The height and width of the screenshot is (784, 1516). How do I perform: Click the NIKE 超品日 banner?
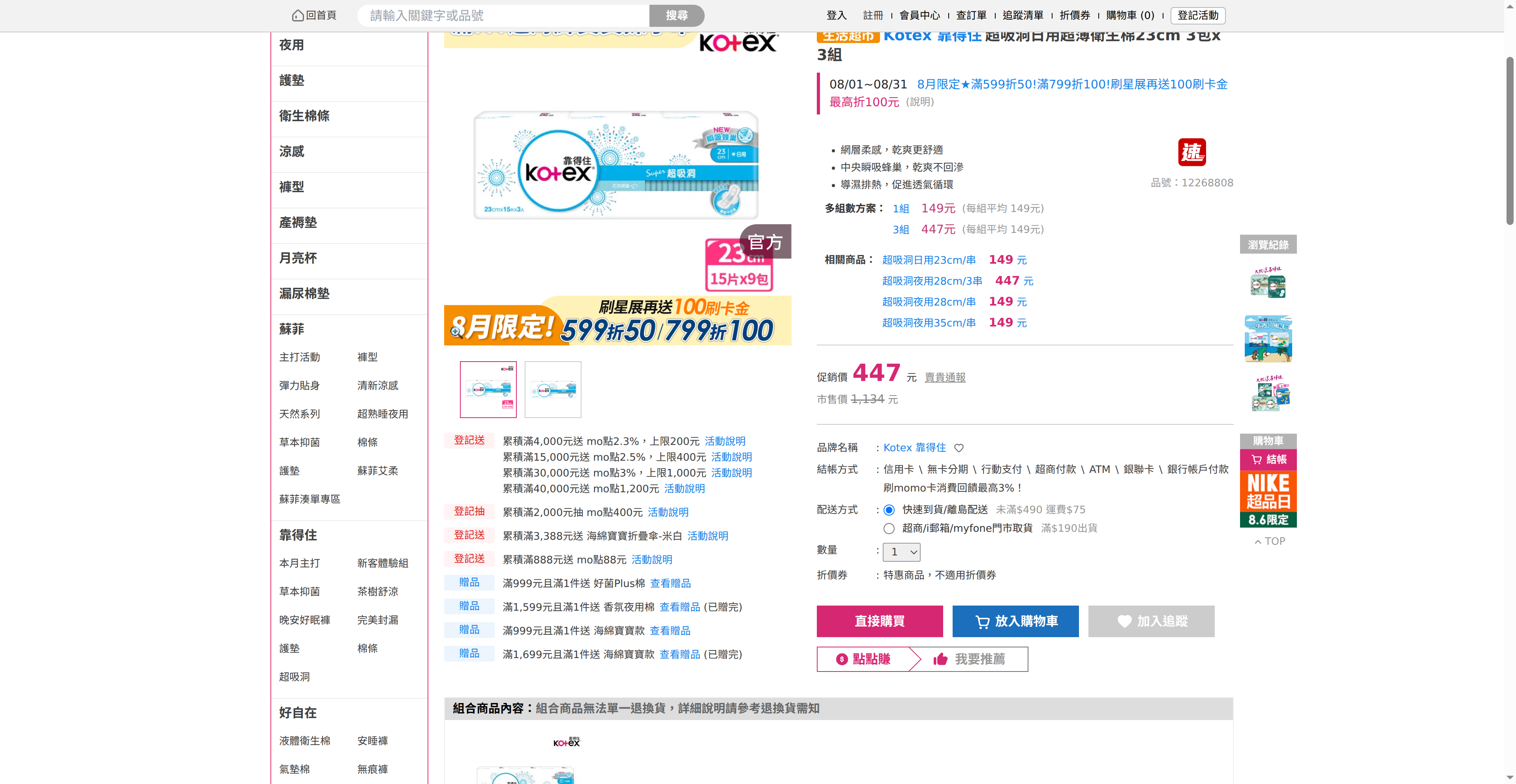(x=1268, y=499)
